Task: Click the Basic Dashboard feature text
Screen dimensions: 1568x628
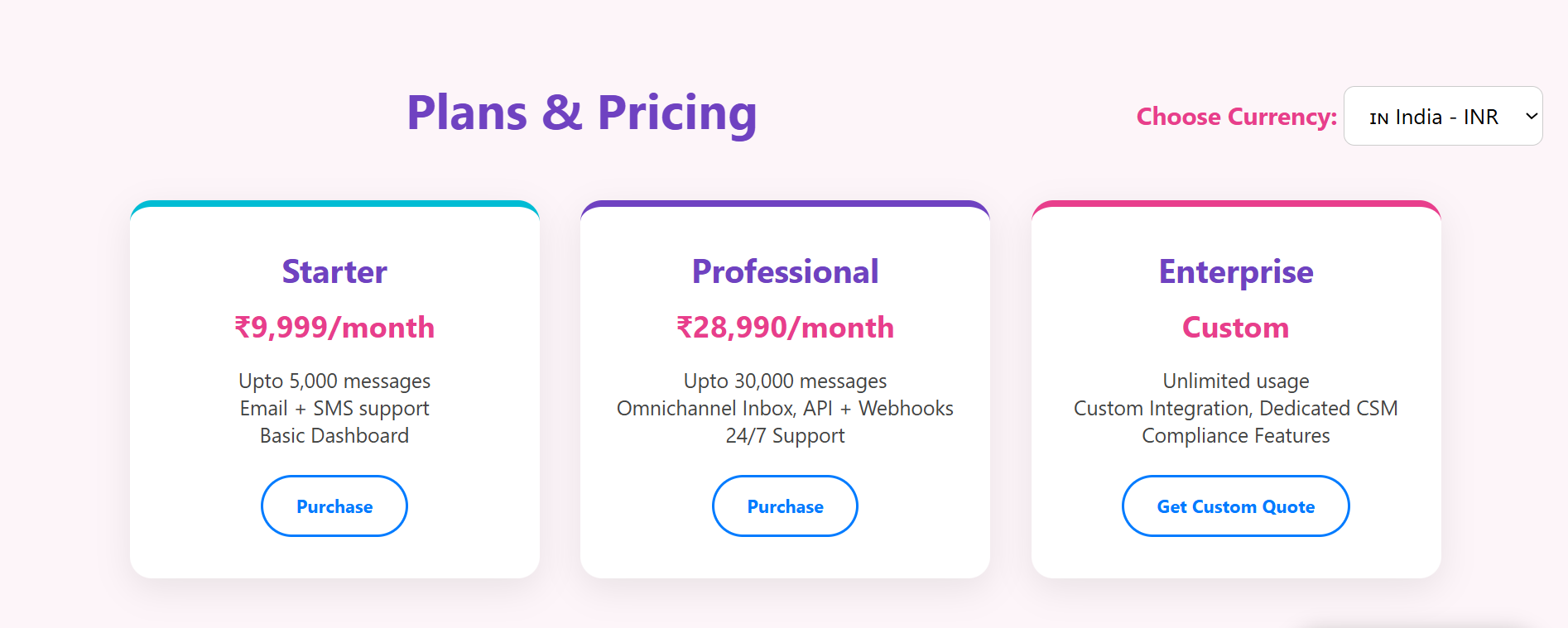Action: point(334,436)
